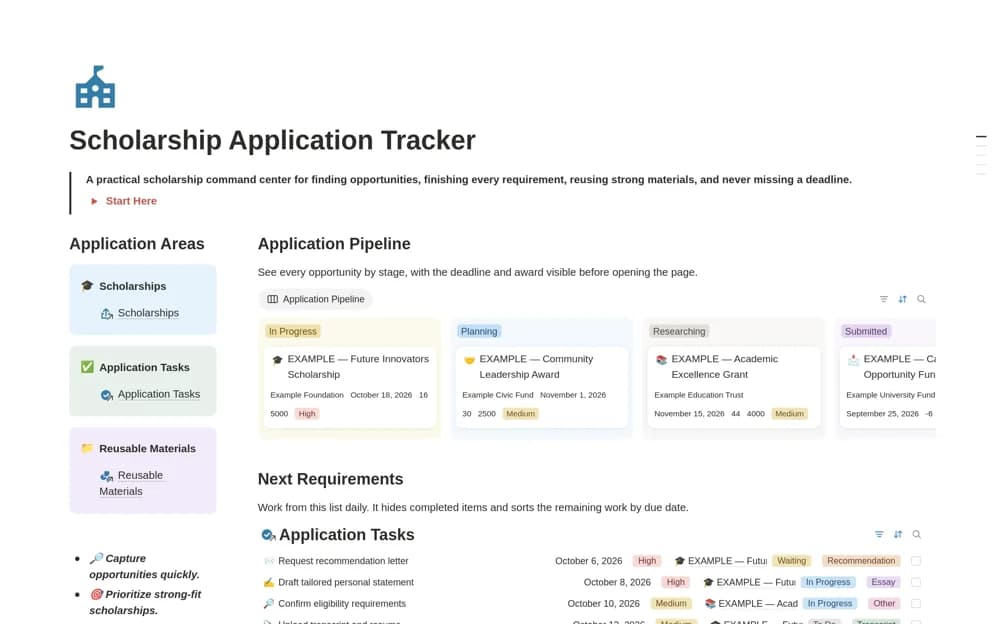Click the October 10, 2026 due date
Screen dimensions: 1000x624
[x=603, y=604]
